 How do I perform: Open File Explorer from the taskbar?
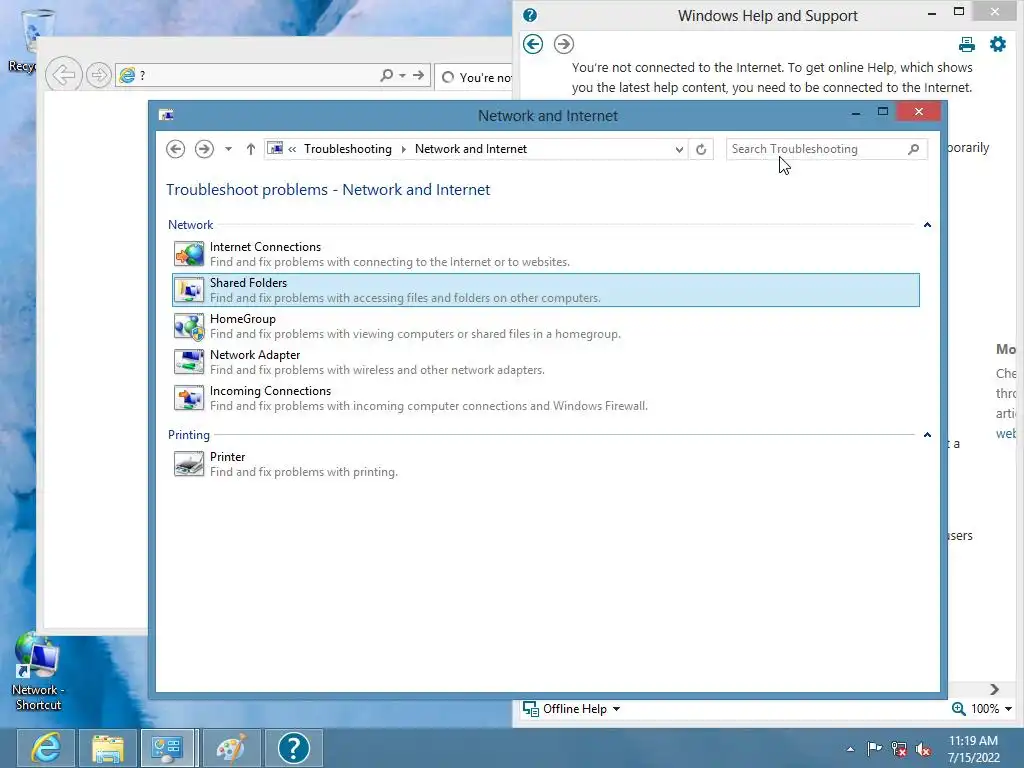click(108, 748)
